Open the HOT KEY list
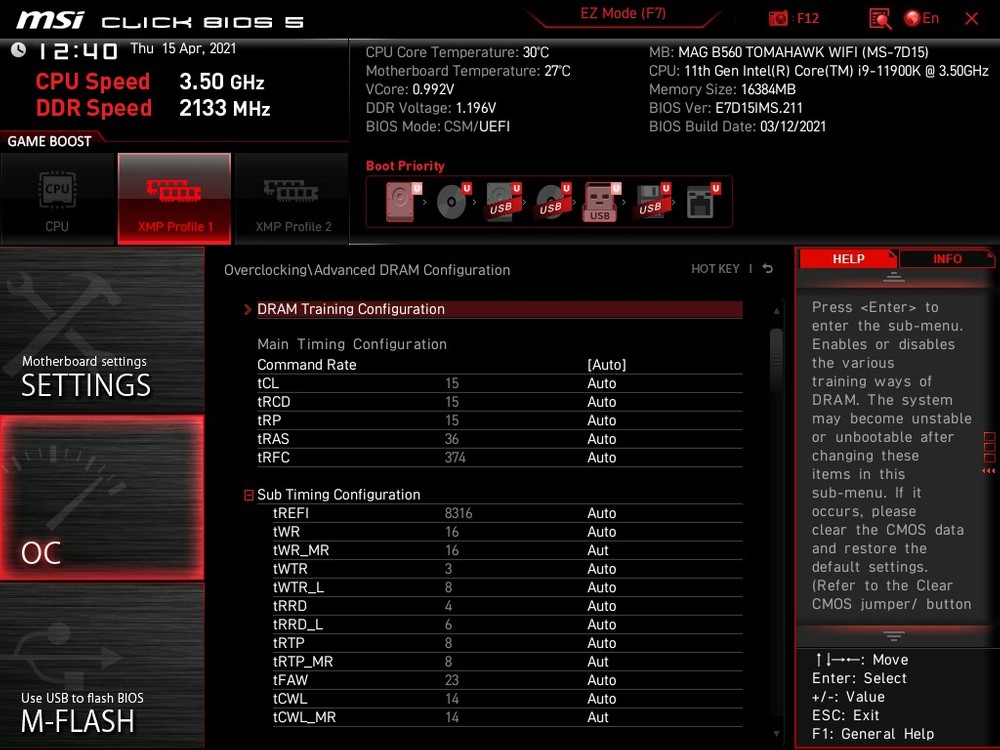 tap(715, 268)
